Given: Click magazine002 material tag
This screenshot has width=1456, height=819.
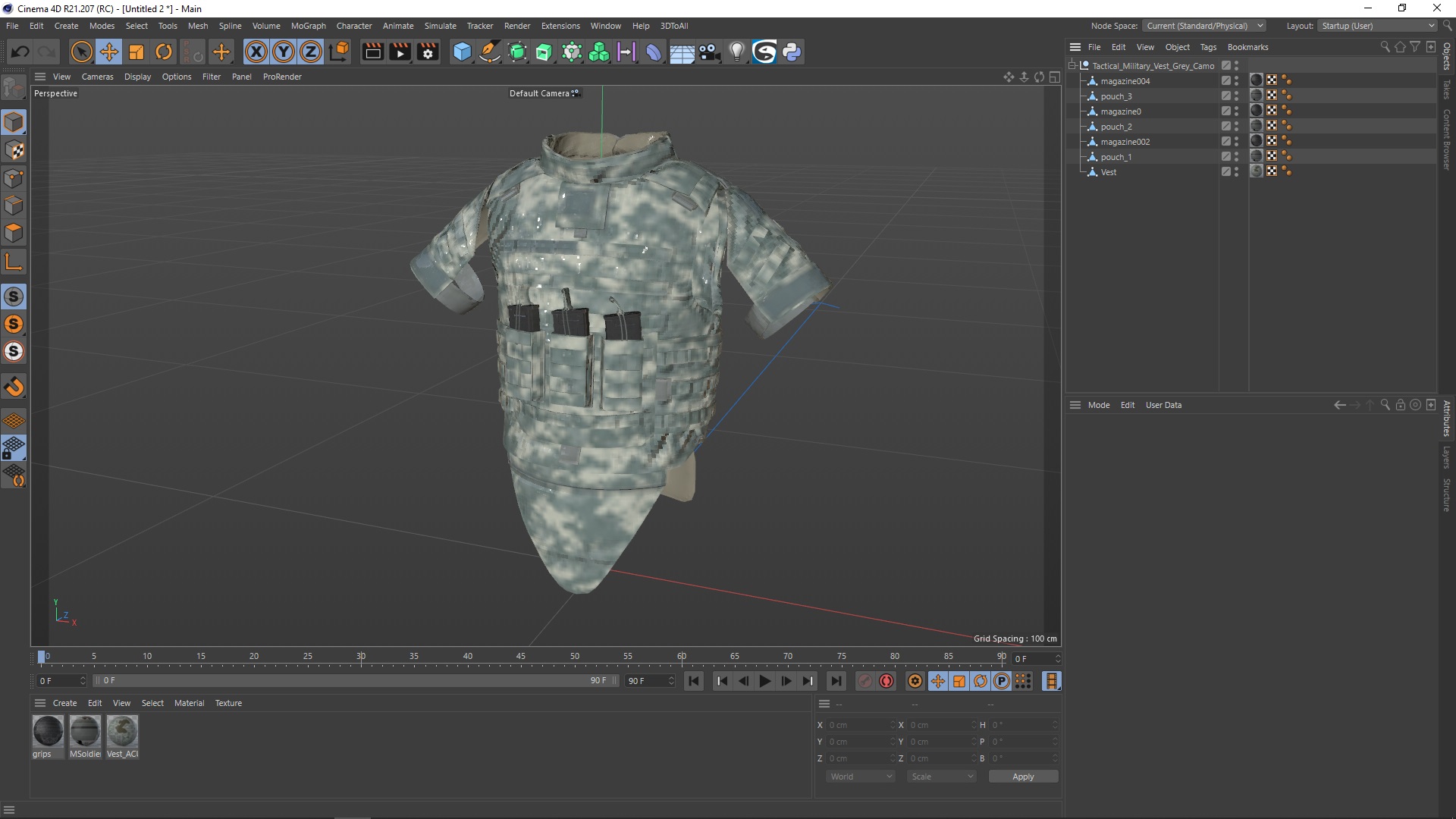Looking at the screenshot, I should (x=1257, y=141).
